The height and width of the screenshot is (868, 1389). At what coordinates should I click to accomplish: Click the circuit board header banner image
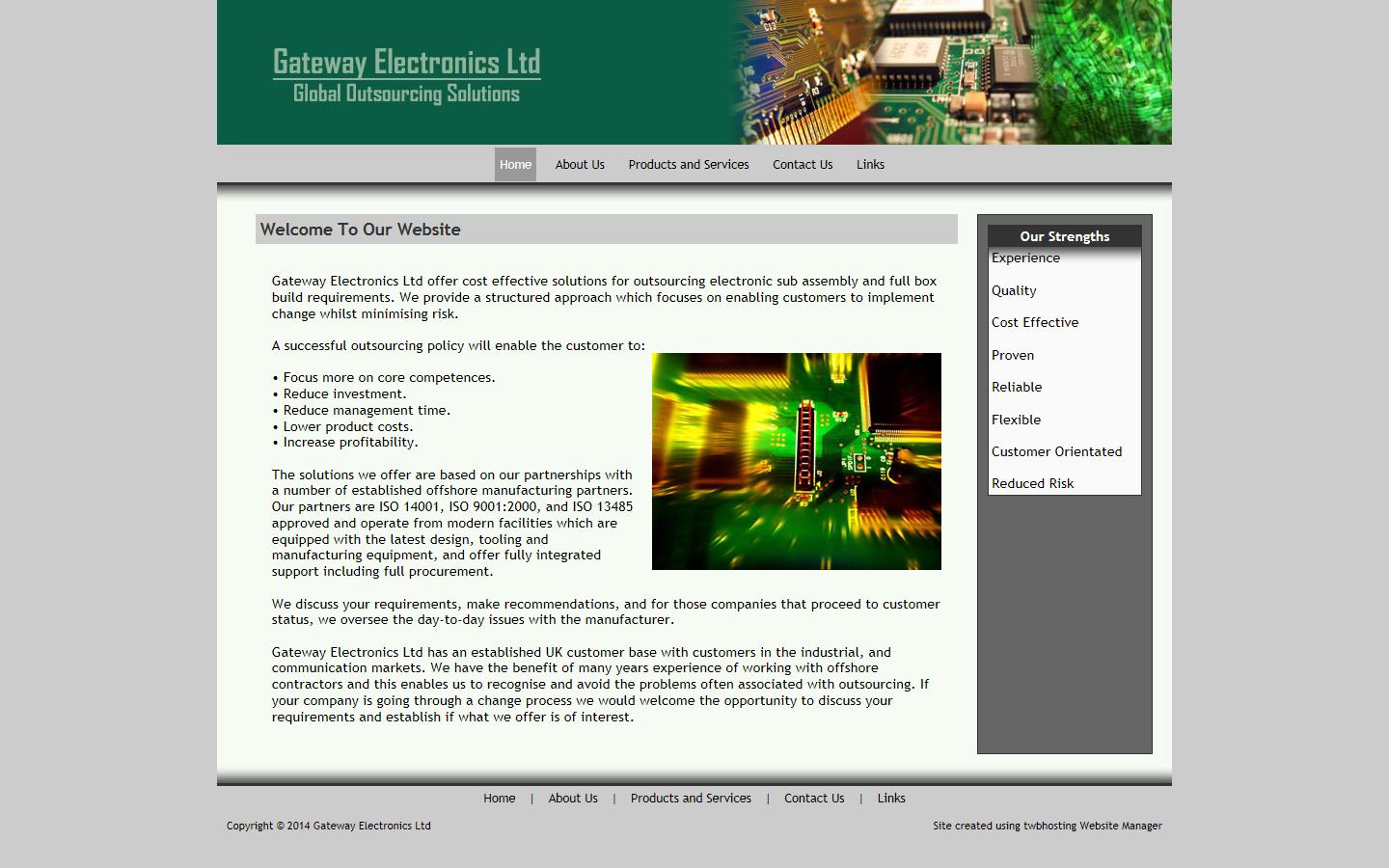pos(950,72)
